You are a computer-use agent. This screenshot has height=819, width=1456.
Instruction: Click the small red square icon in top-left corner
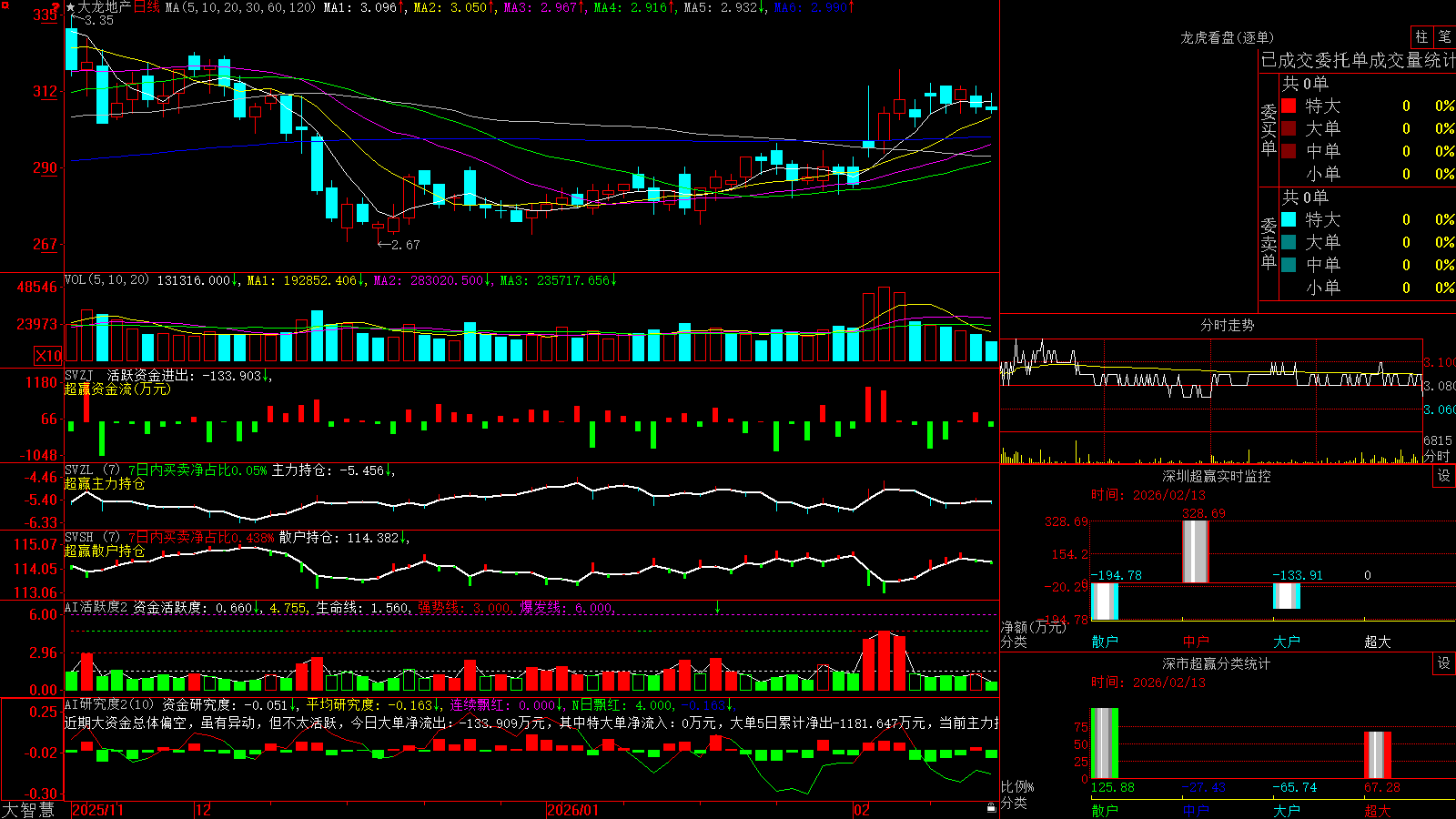[5, 5]
